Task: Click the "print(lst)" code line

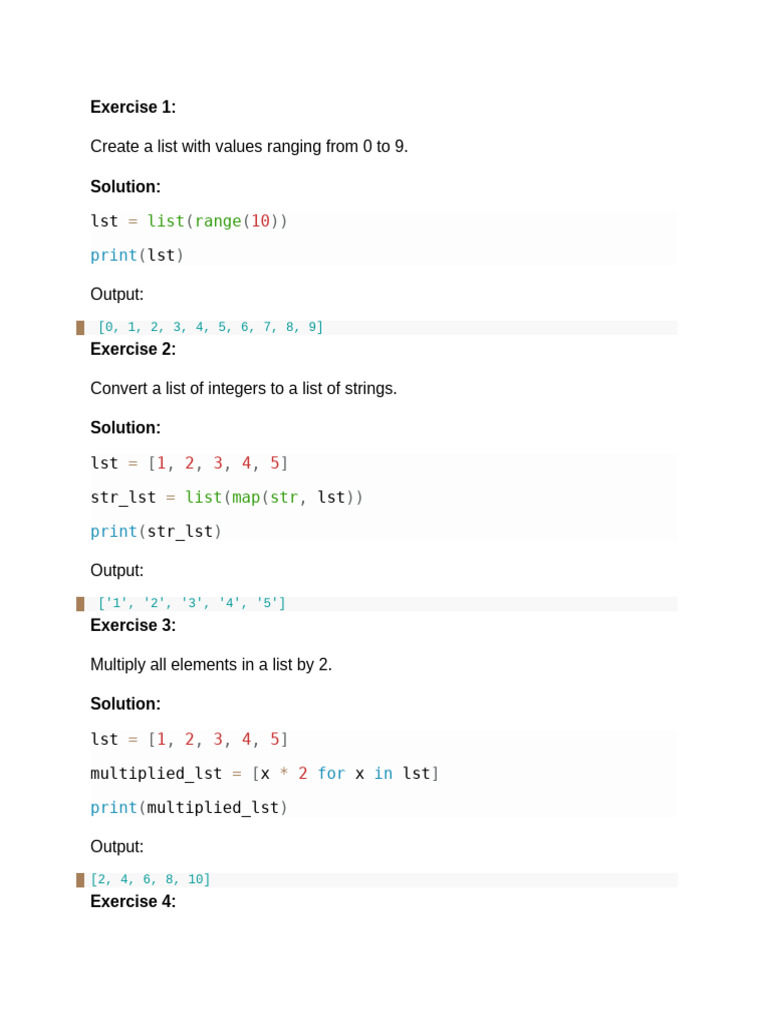Action: pos(137,255)
